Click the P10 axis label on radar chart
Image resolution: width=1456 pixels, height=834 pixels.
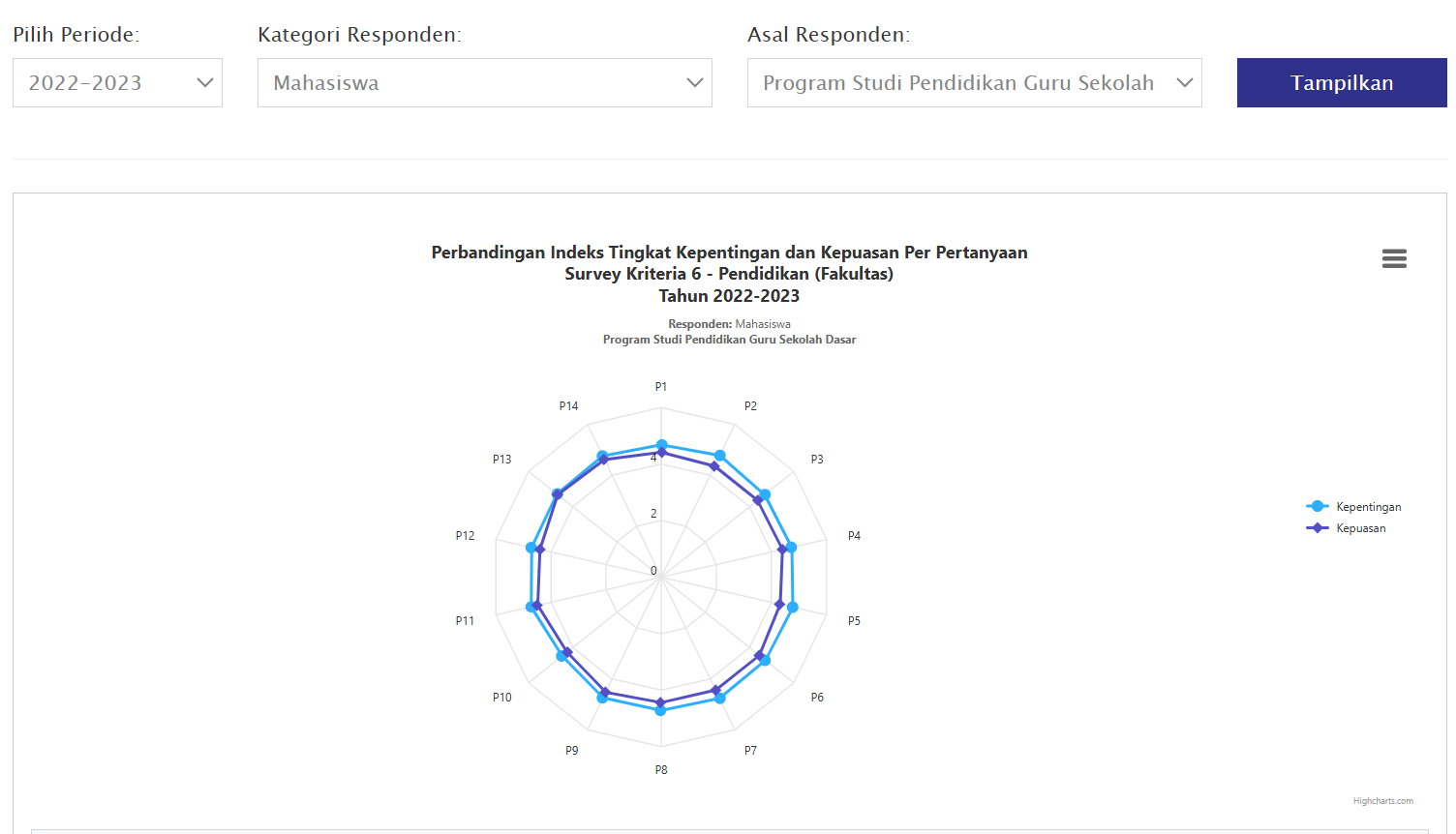click(x=501, y=698)
